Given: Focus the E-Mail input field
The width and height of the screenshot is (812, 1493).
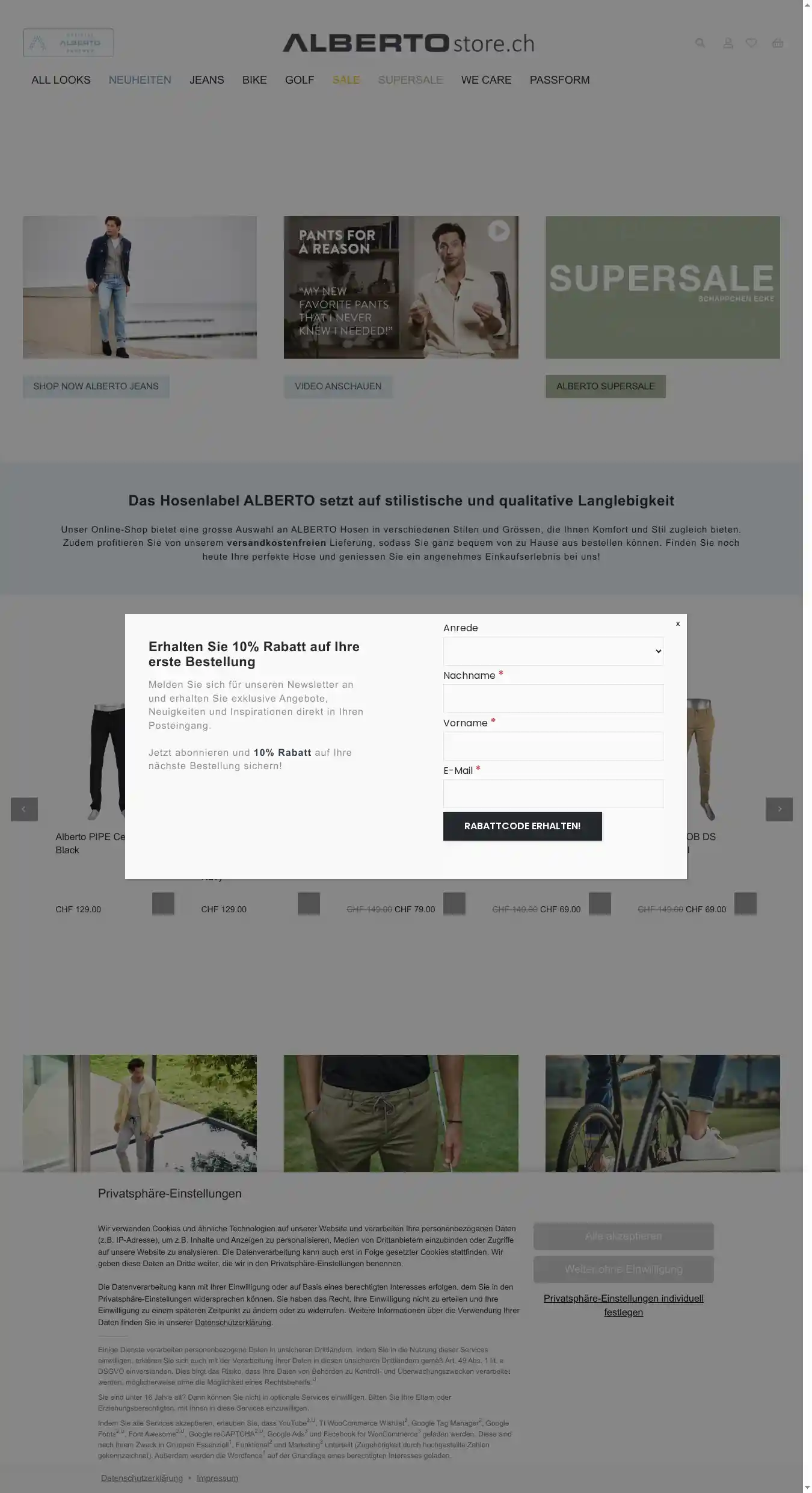Looking at the screenshot, I should coord(553,794).
